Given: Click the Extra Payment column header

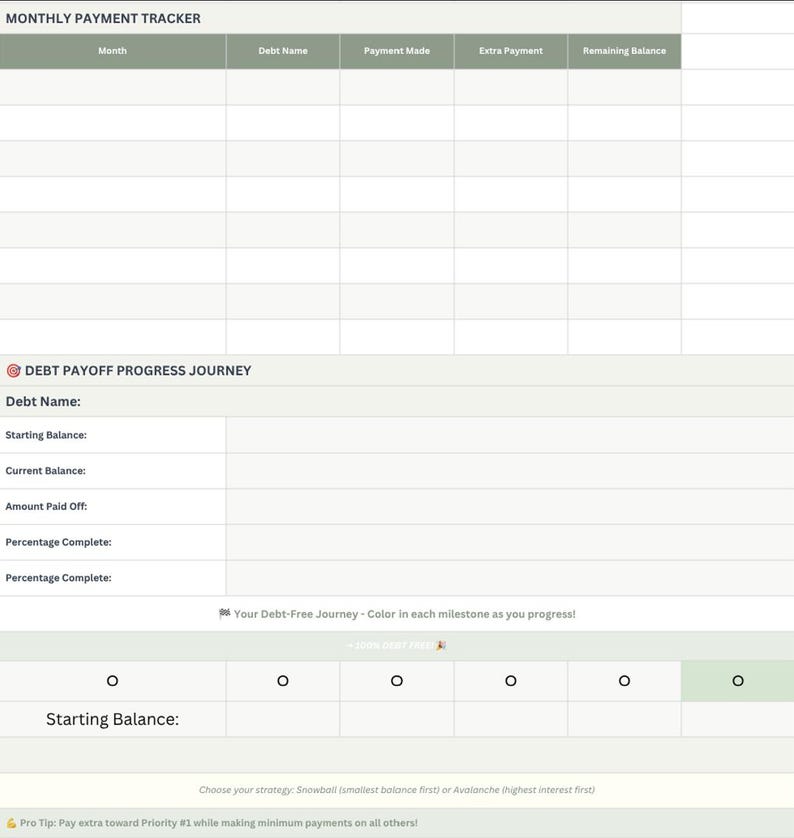Looking at the screenshot, I should 511,51.
